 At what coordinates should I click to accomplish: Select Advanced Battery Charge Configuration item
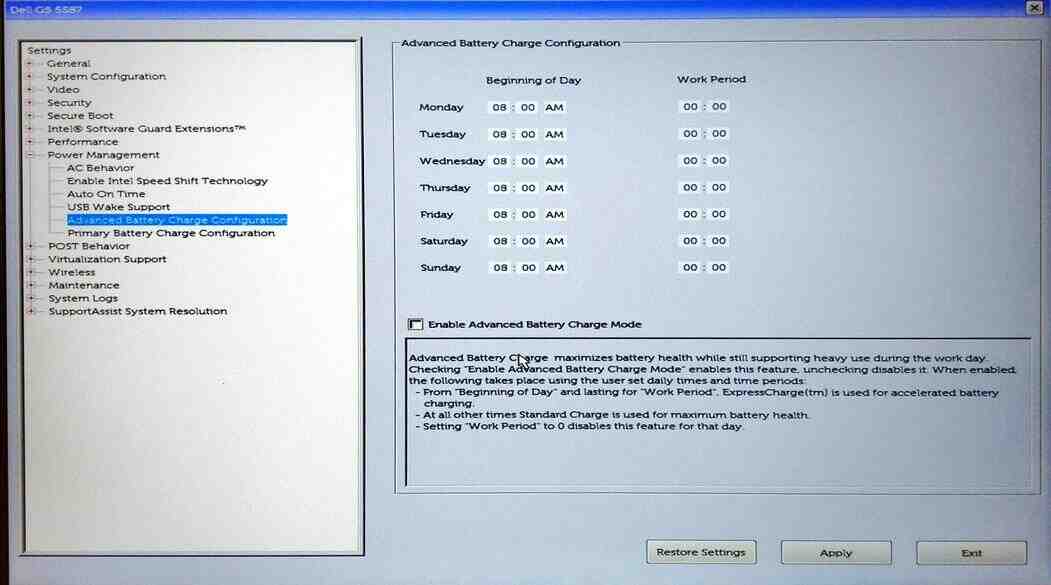point(177,220)
